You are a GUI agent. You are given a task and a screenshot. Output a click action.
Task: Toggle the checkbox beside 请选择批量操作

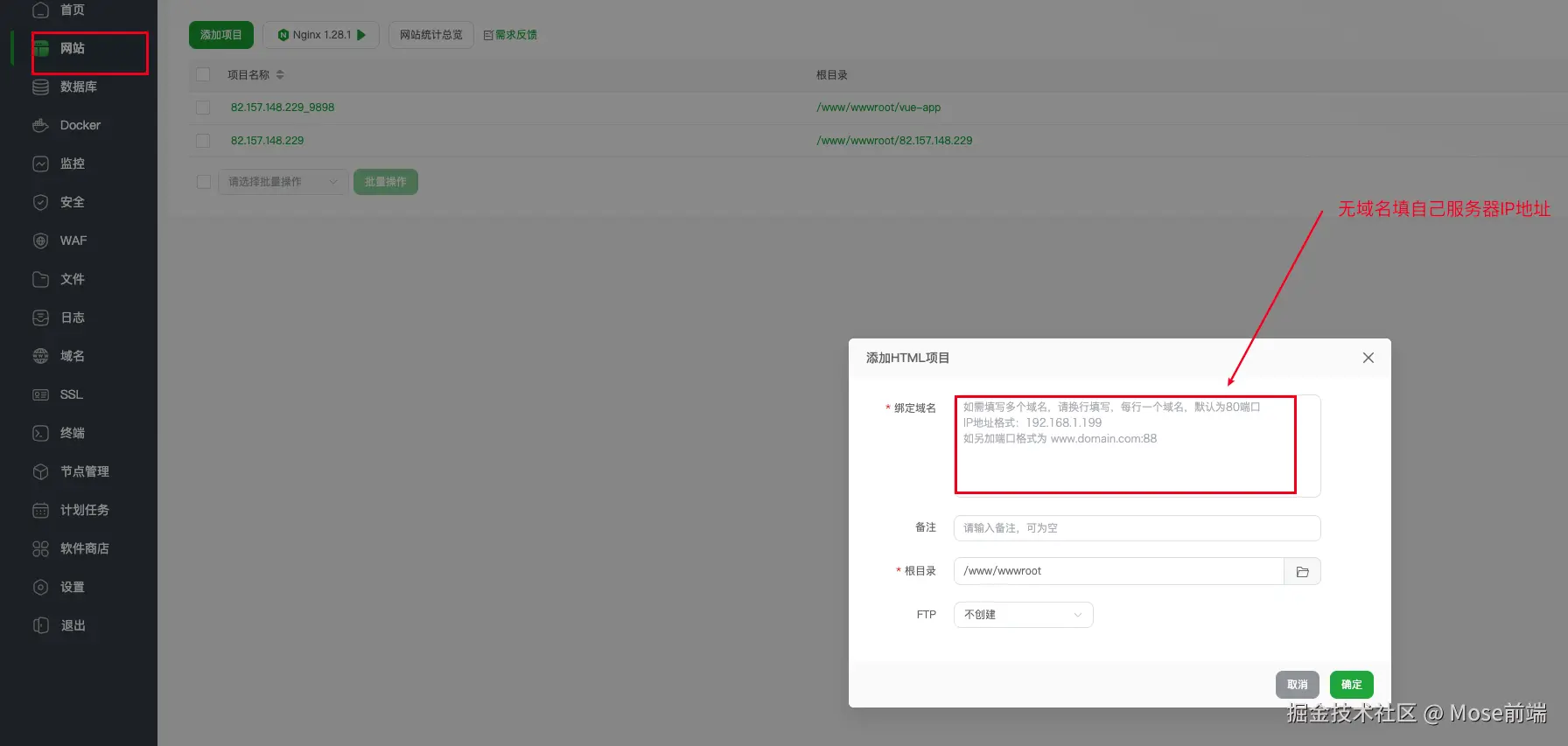[204, 182]
